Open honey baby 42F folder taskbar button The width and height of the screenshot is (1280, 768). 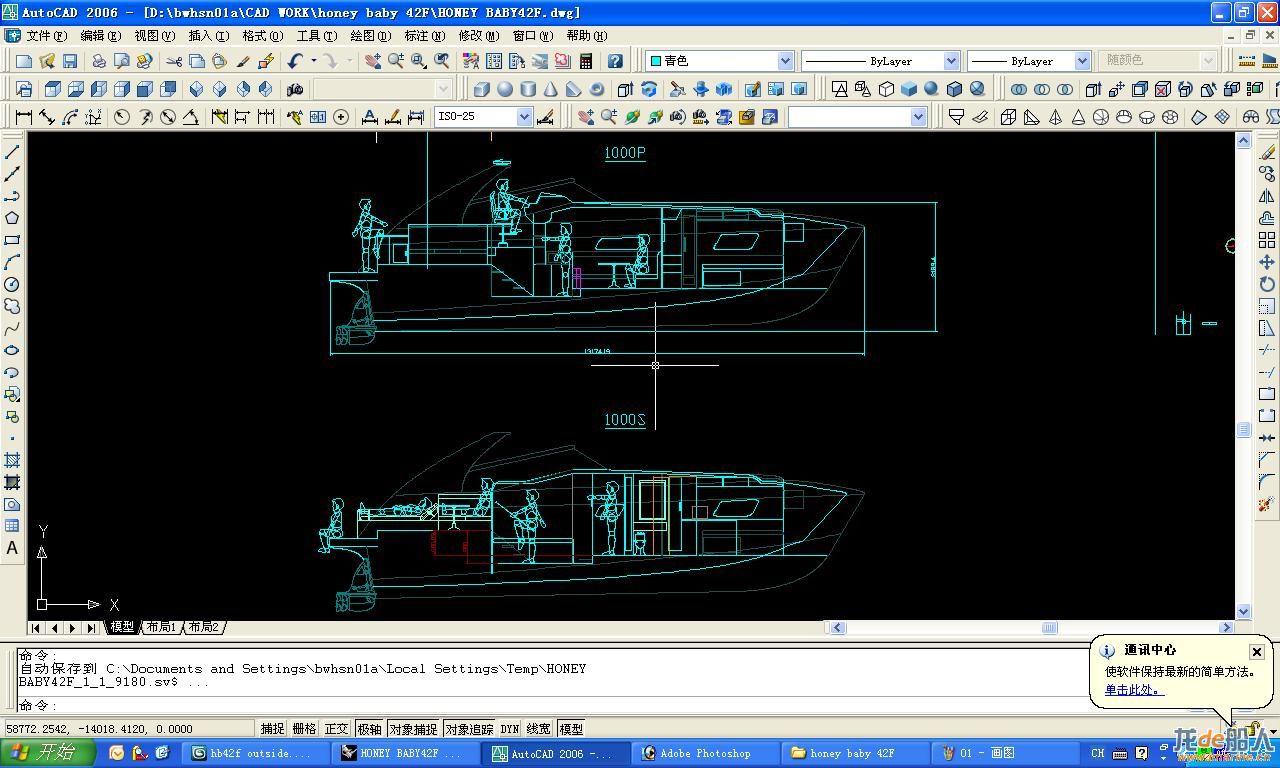point(856,753)
